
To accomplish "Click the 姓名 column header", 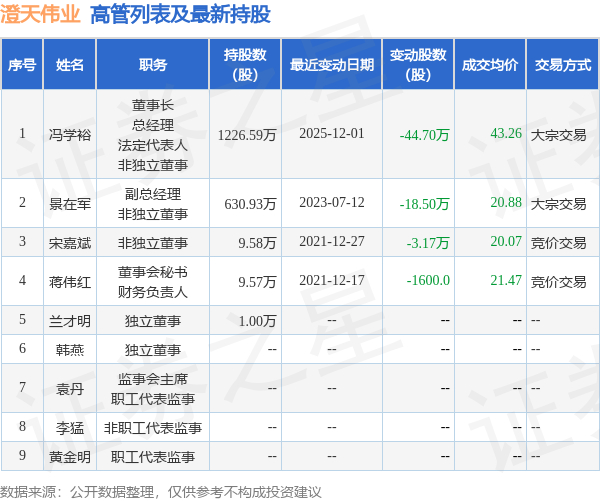I will pyautogui.click(x=70, y=65).
